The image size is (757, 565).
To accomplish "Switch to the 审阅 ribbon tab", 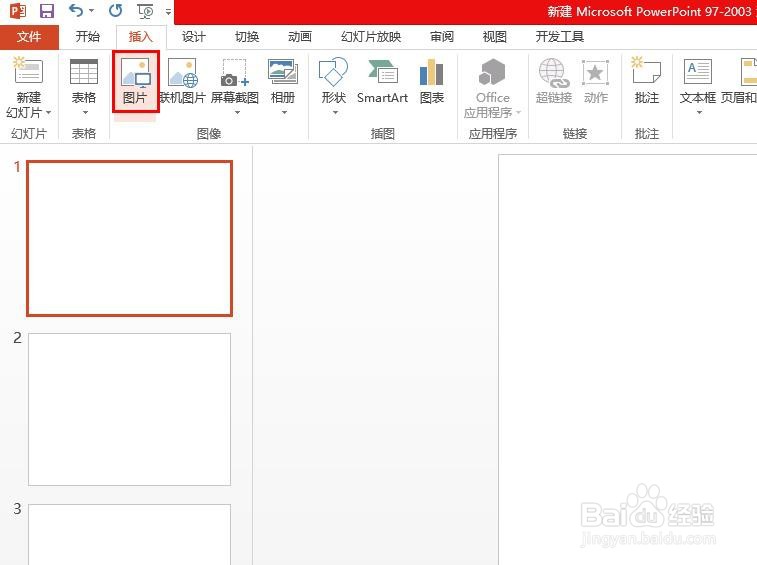I will click(442, 37).
